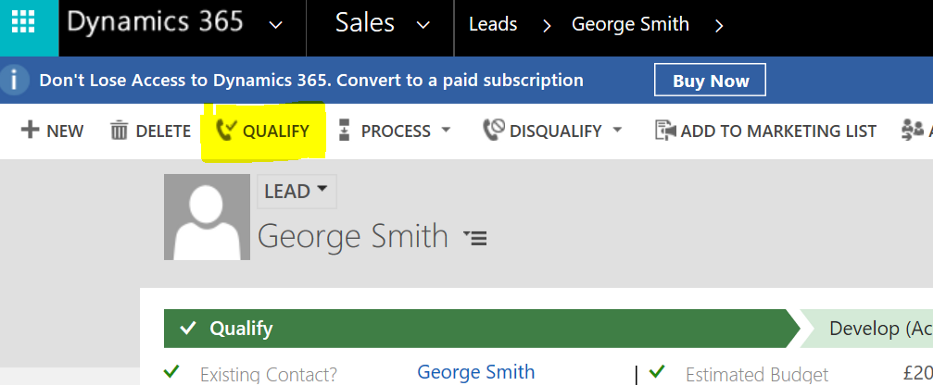933x385 pixels.
Task: Click the info icon in notification bar
Action: pos(13,80)
